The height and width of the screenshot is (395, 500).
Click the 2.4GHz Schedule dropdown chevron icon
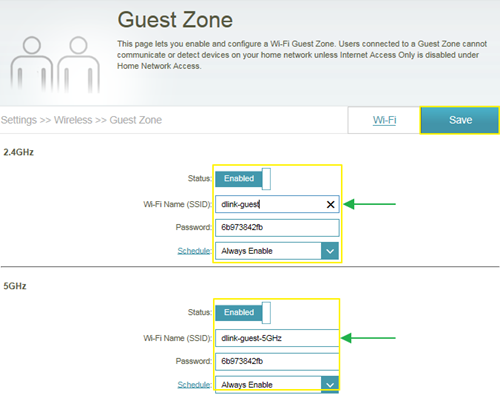pyautogui.click(x=330, y=251)
